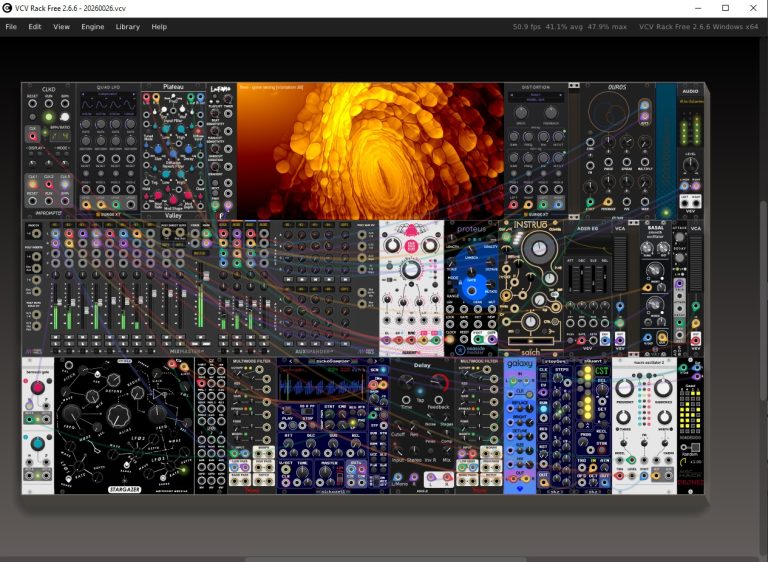Screen dimensions: 768x562
Task: Open the audio device selector on Audio module
Action: click(691, 101)
